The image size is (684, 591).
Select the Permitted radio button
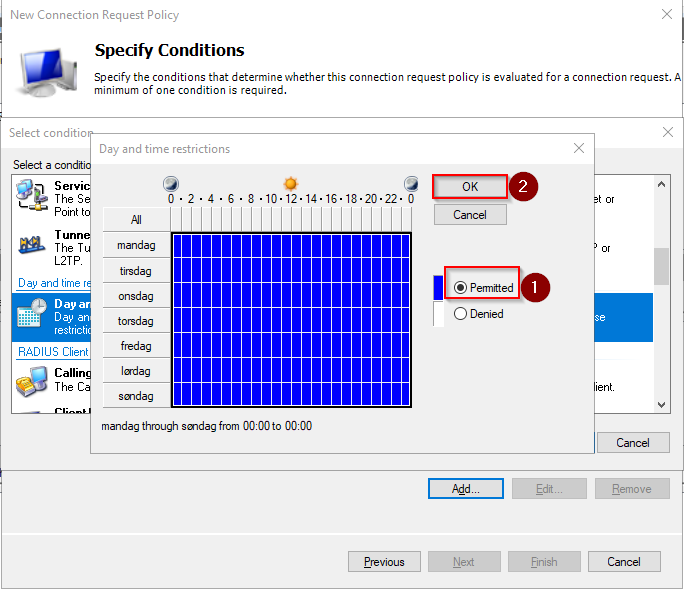[x=461, y=288]
